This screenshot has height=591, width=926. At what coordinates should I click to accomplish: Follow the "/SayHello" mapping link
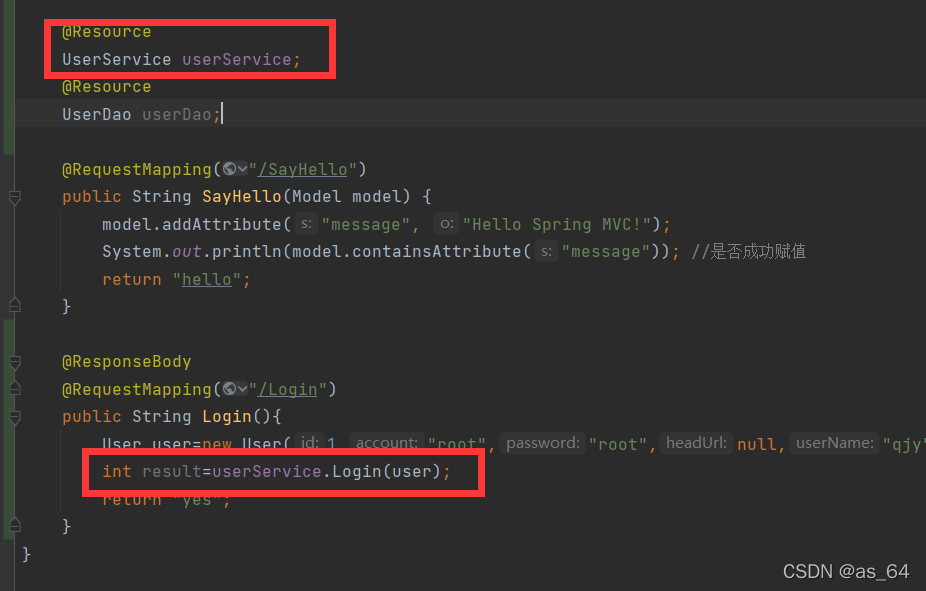pyautogui.click(x=302, y=170)
